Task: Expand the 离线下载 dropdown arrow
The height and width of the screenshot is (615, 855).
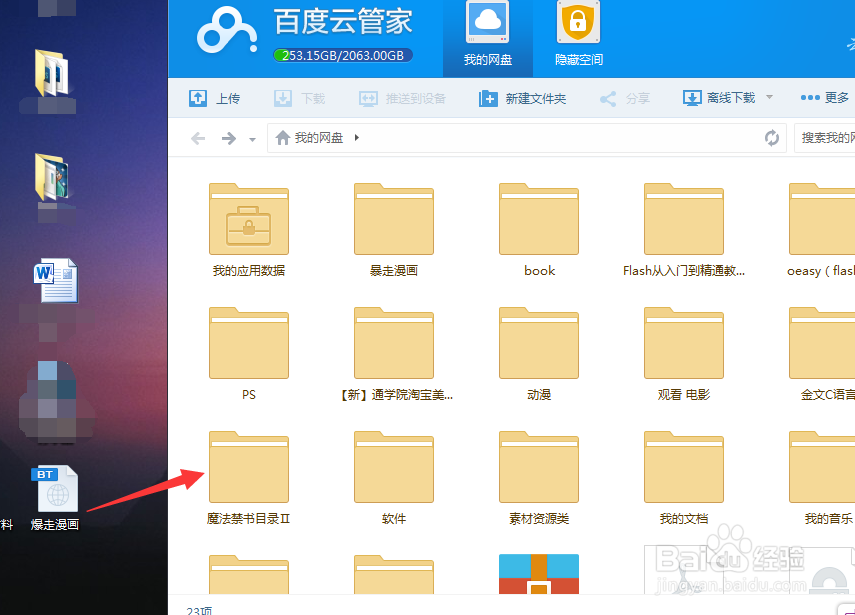Action: pos(769,97)
